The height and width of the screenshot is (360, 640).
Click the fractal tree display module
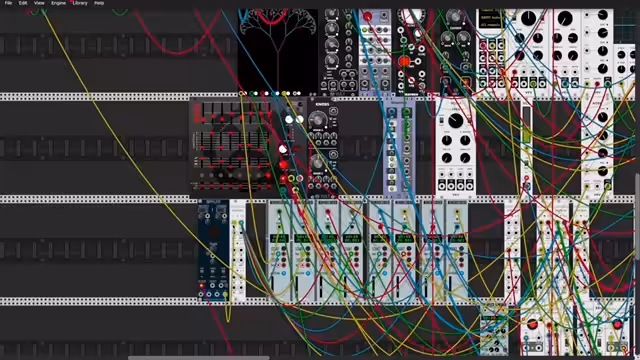(278, 51)
